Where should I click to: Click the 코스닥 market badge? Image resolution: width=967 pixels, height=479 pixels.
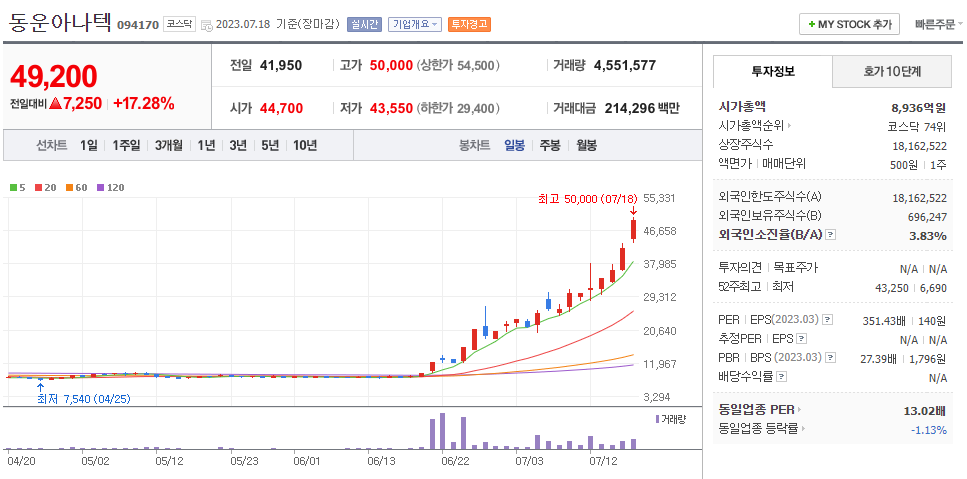[x=179, y=25]
